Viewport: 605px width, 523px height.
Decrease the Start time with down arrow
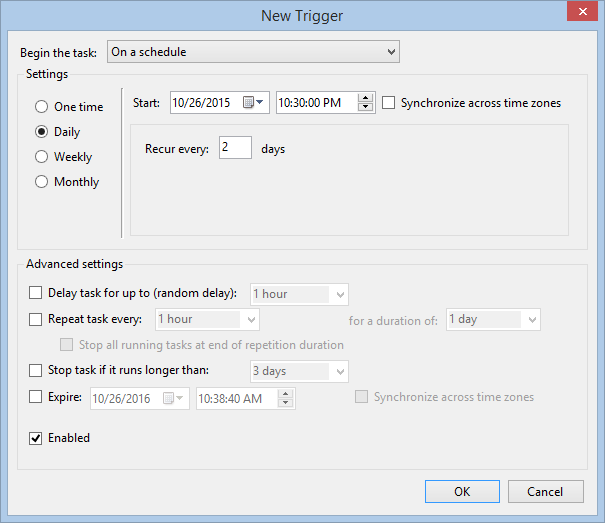tap(365, 107)
